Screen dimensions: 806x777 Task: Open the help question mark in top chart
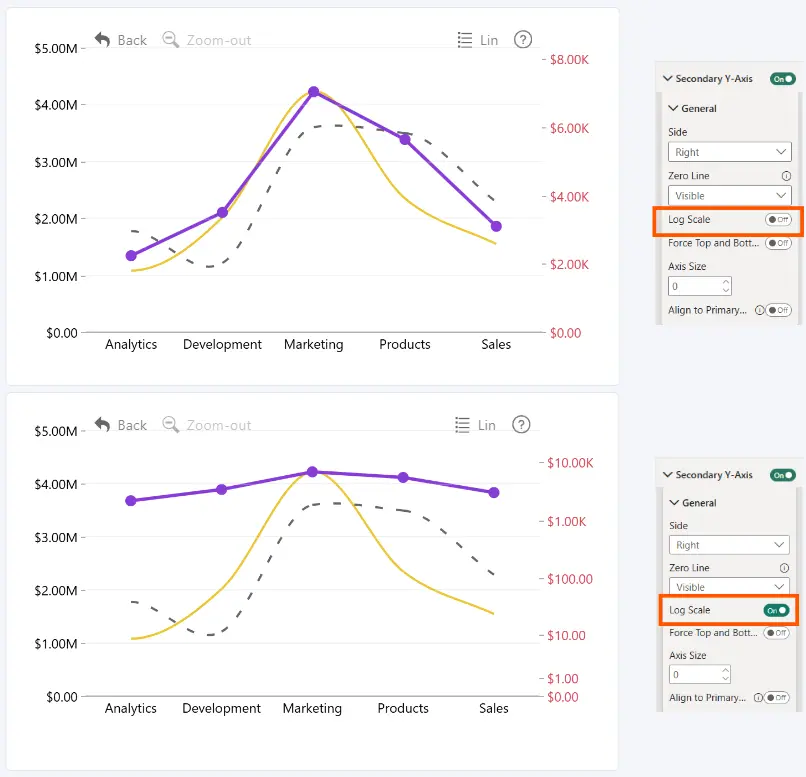pos(523,40)
